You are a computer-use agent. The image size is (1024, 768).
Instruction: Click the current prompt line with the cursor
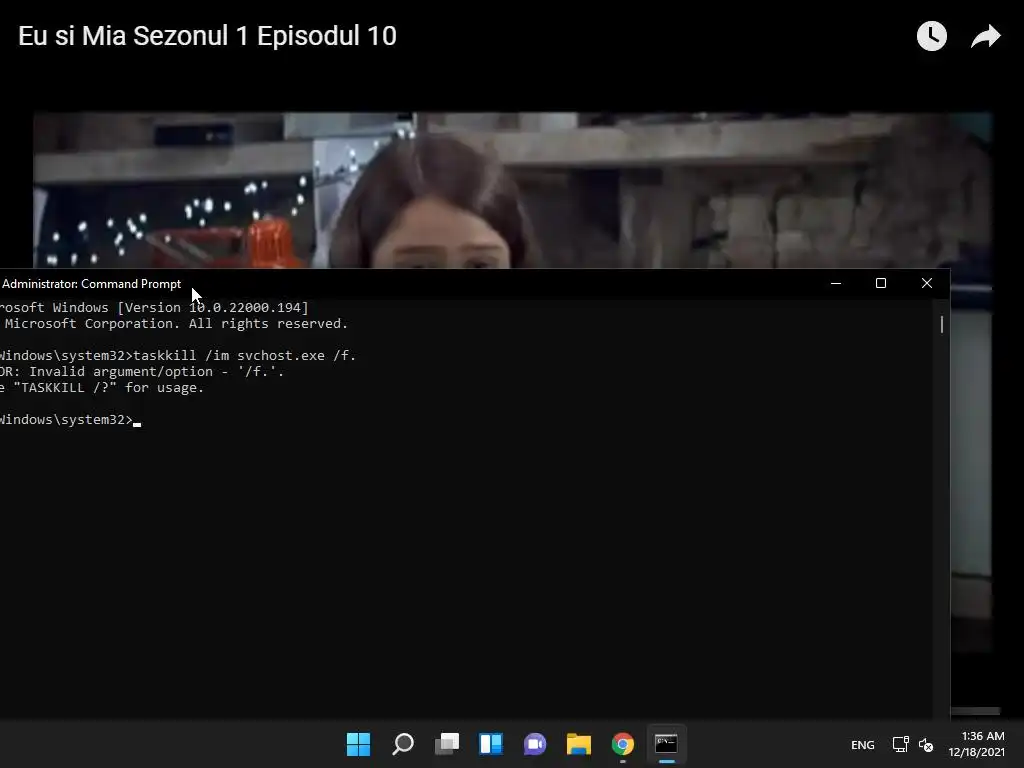click(x=71, y=419)
